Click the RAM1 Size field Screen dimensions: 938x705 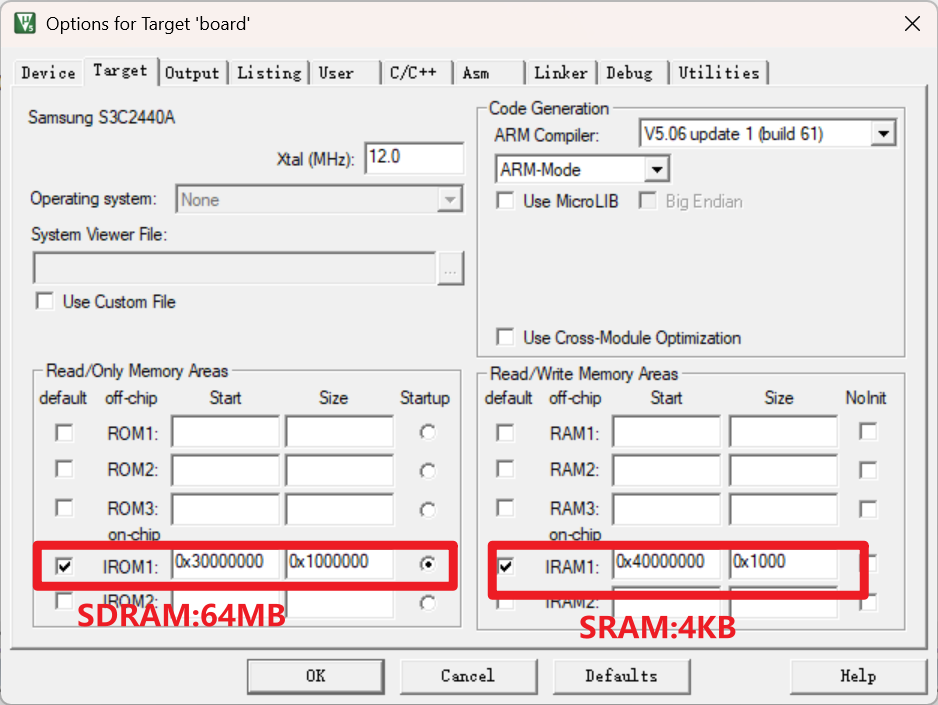point(783,432)
